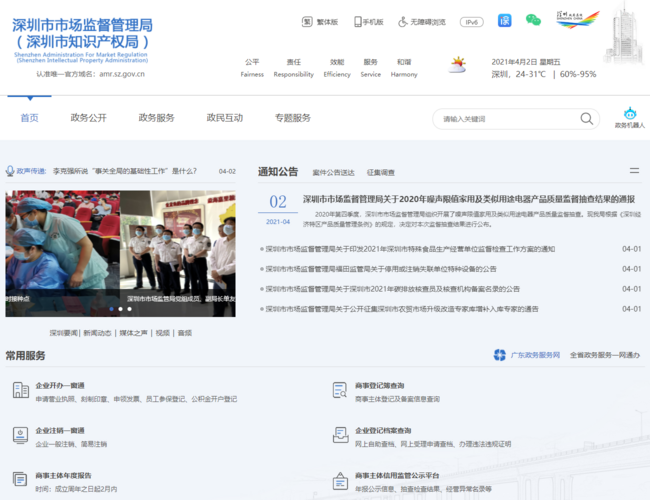Image resolution: width=650 pixels, height=500 pixels.
Task: Open the 政务公开 navigation tab
Action: click(89, 118)
